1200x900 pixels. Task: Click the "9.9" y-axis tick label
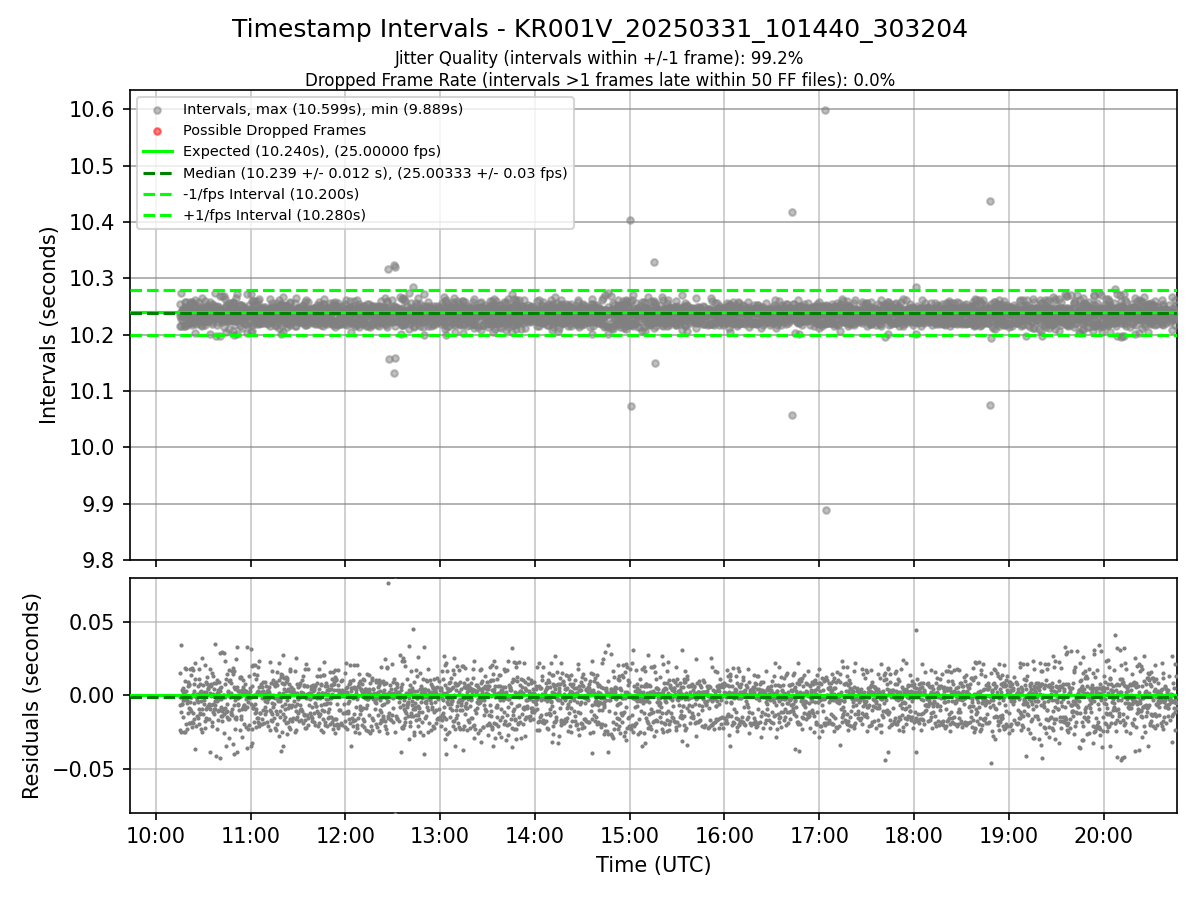pos(98,504)
